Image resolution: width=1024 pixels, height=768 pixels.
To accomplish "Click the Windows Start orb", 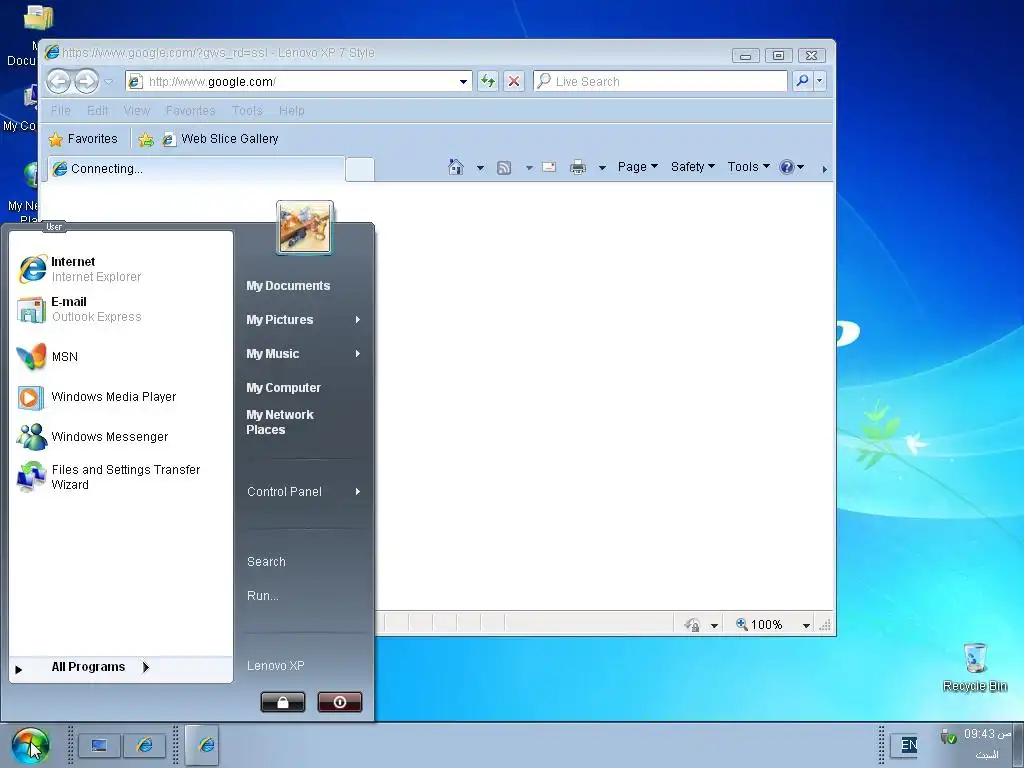I will click(x=30, y=746).
